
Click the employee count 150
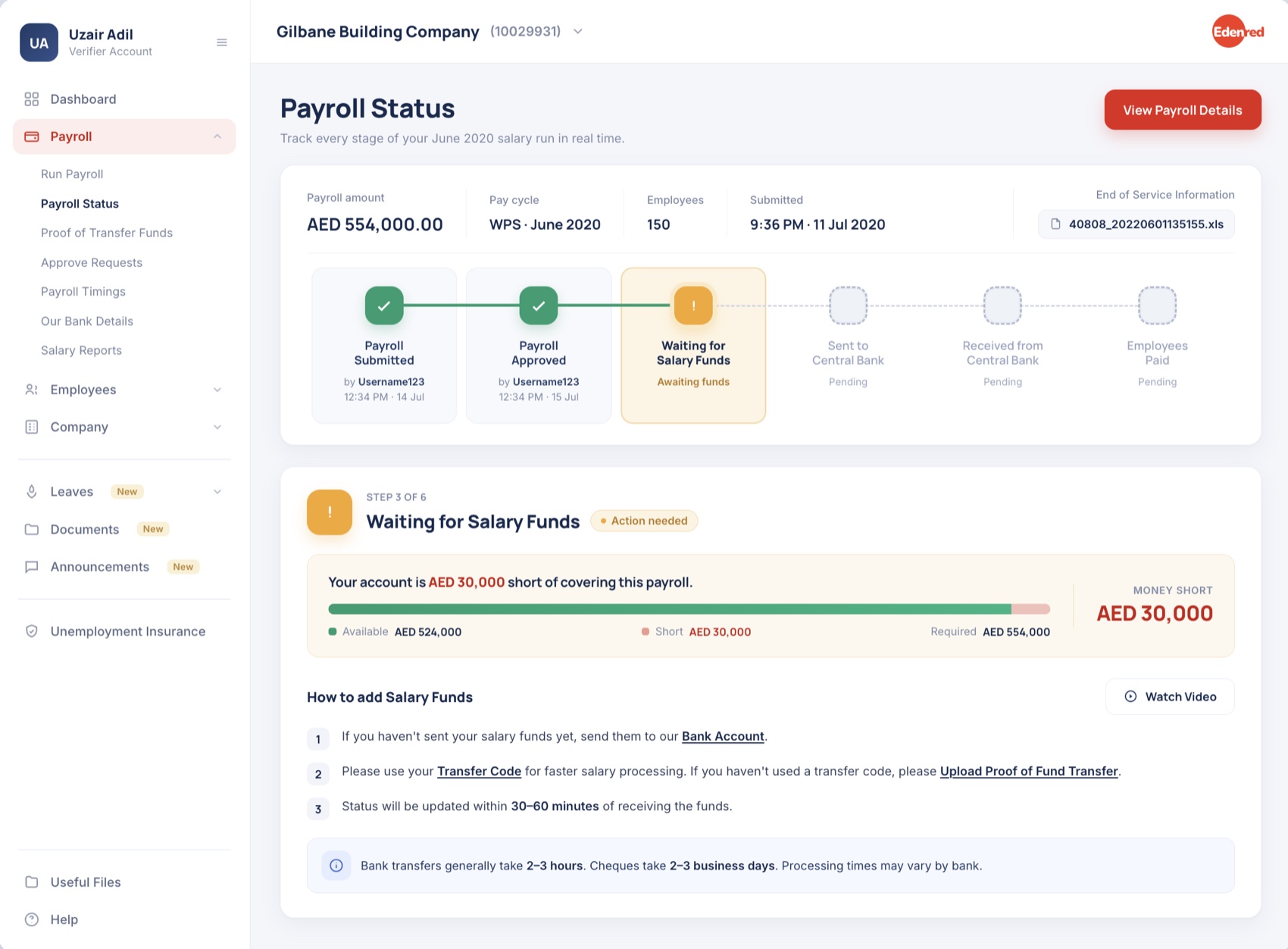(658, 224)
